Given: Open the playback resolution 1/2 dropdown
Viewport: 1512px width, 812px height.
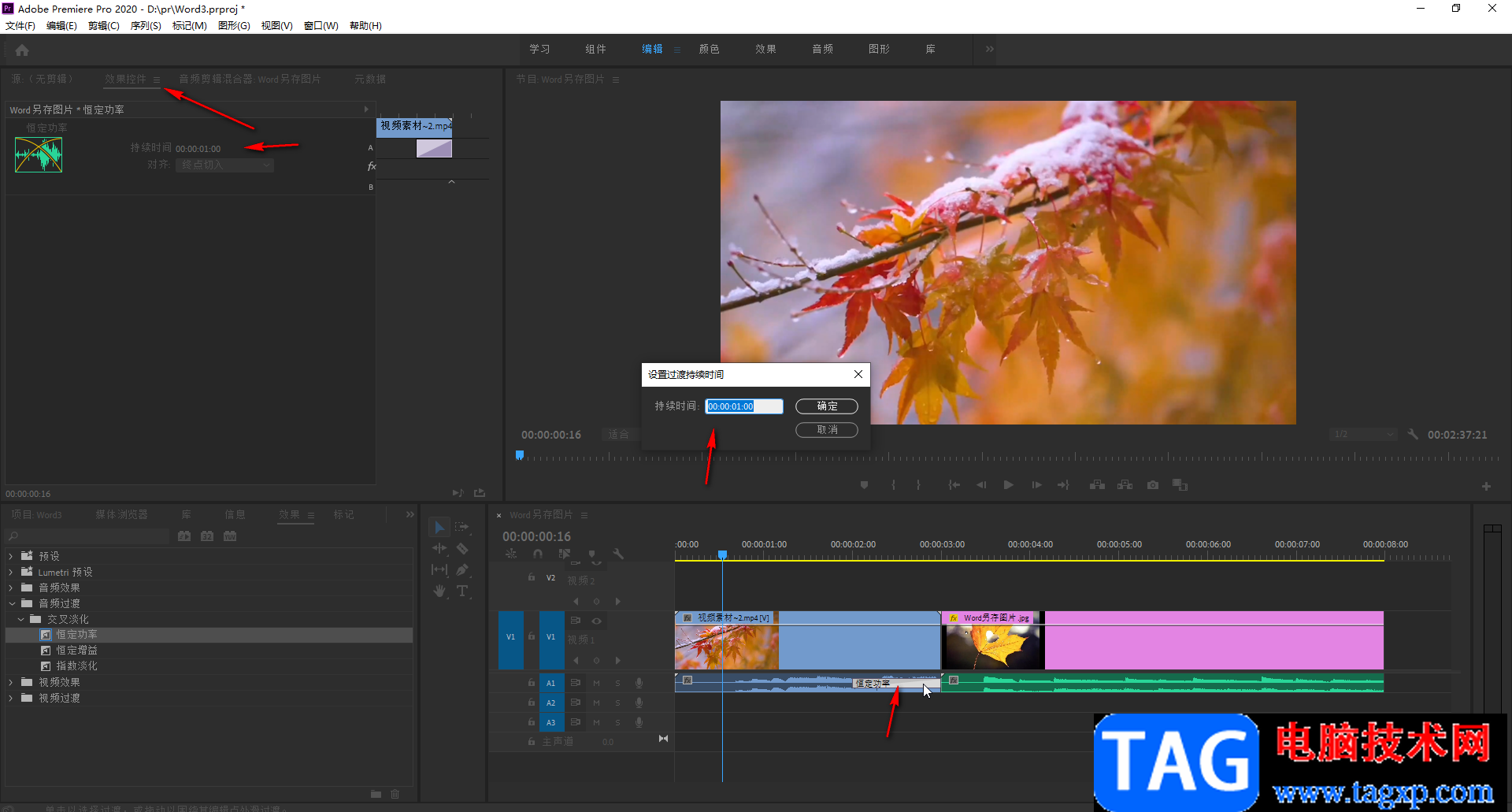Looking at the screenshot, I should [x=1363, y=434].
